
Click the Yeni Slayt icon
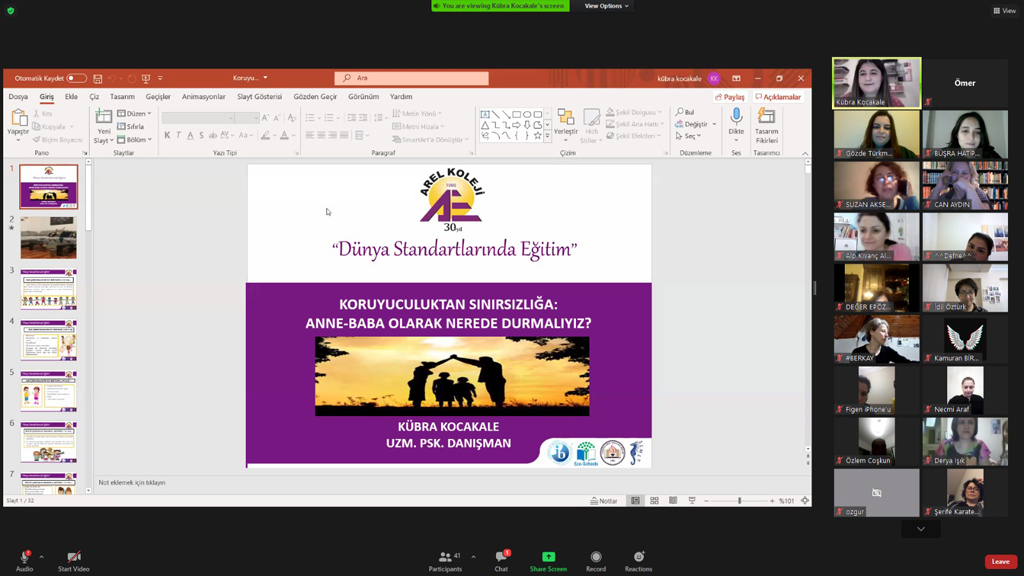[x=104, y=120]
